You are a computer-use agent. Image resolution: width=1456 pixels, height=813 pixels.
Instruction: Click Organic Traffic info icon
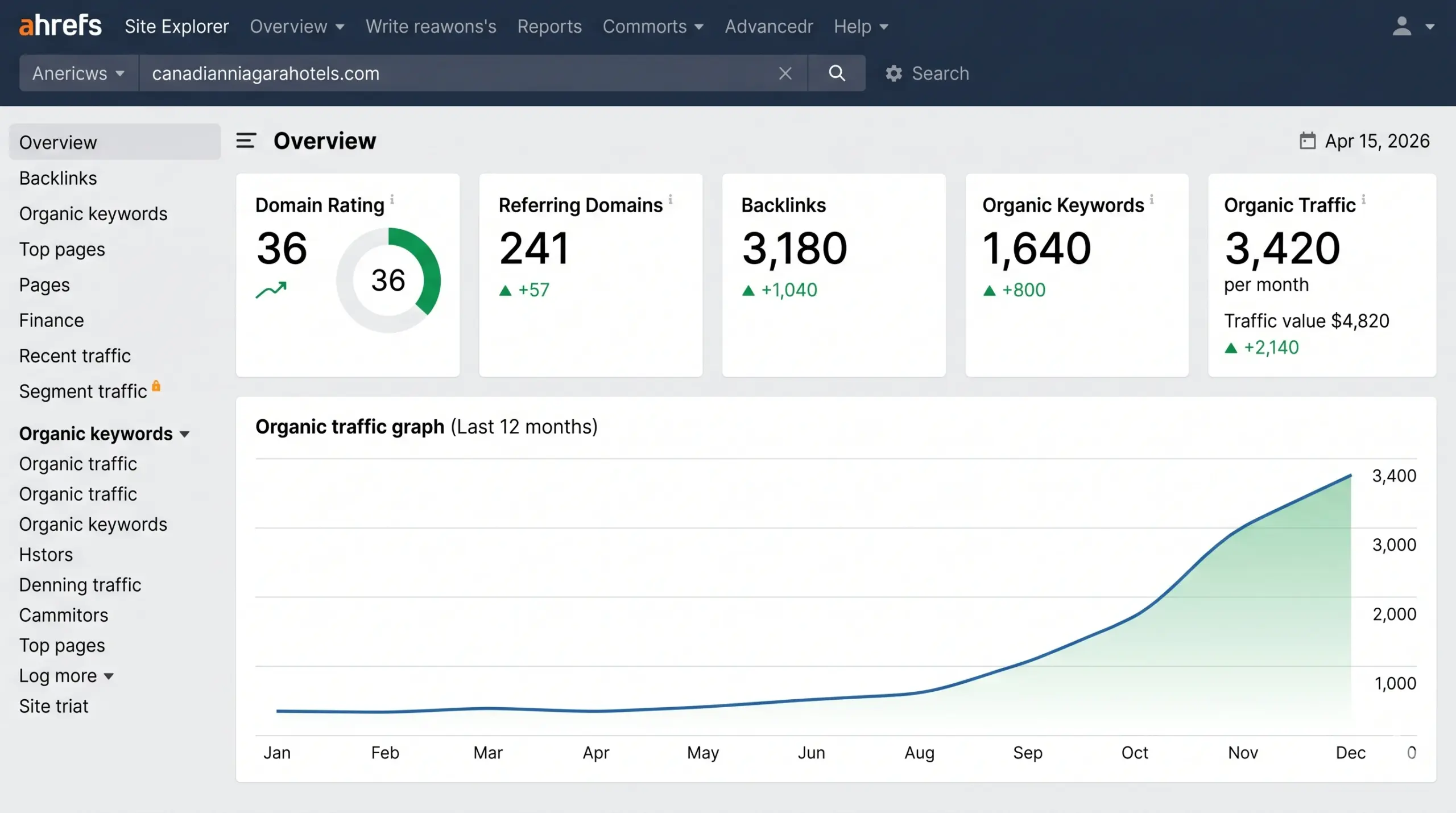tap(1363, 199)
